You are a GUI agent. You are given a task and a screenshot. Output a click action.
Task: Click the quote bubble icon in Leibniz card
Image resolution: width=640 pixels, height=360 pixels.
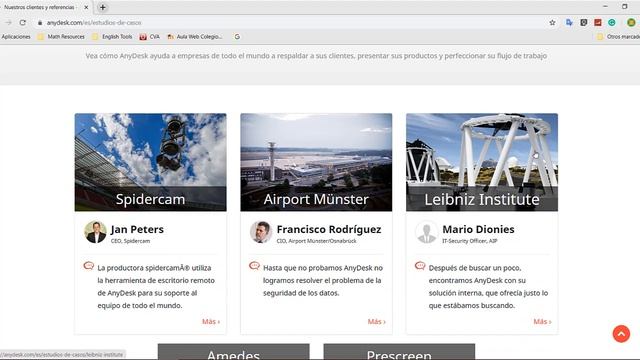(420, 266)
